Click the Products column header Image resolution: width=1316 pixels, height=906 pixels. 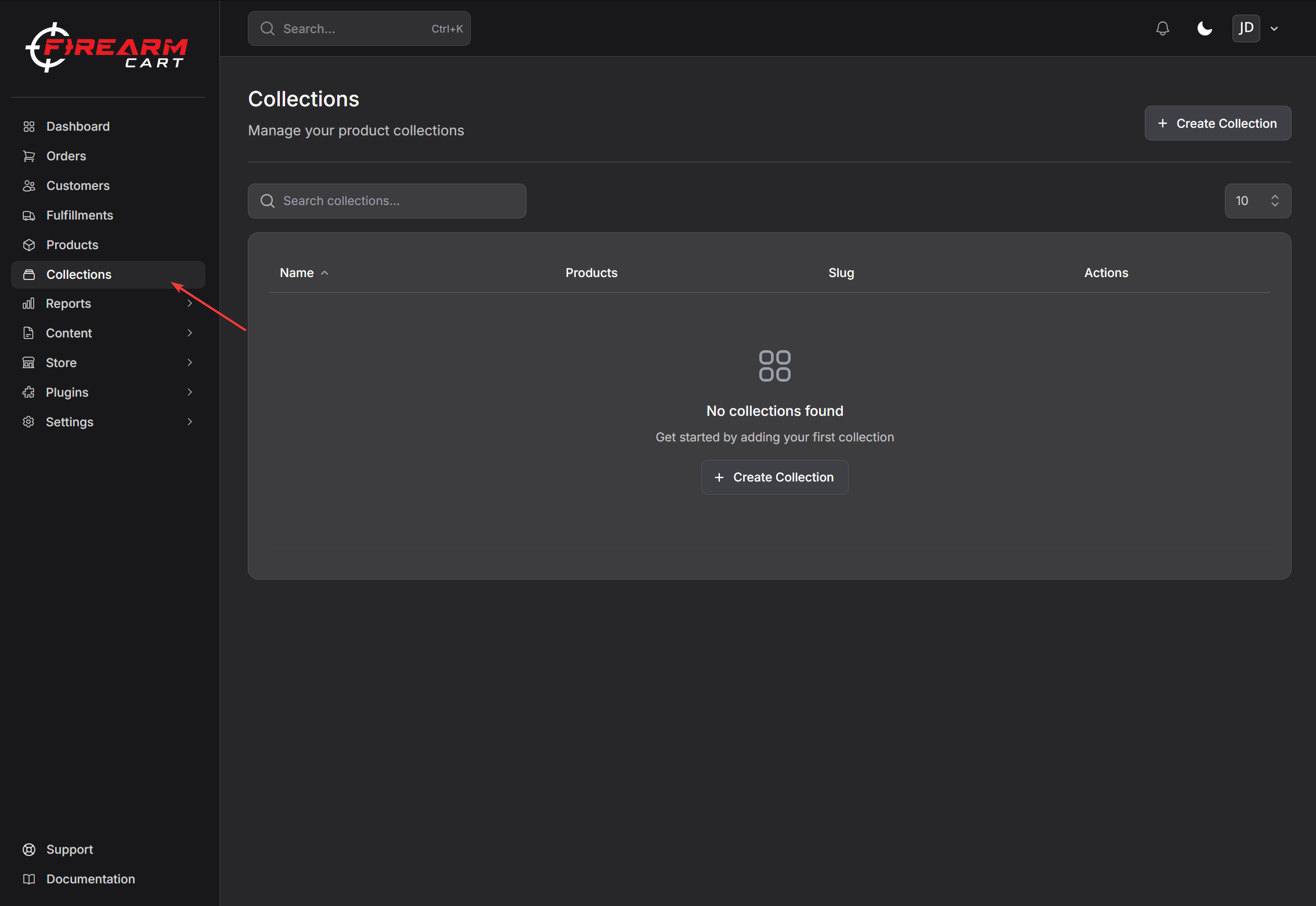tap(591, 273)
